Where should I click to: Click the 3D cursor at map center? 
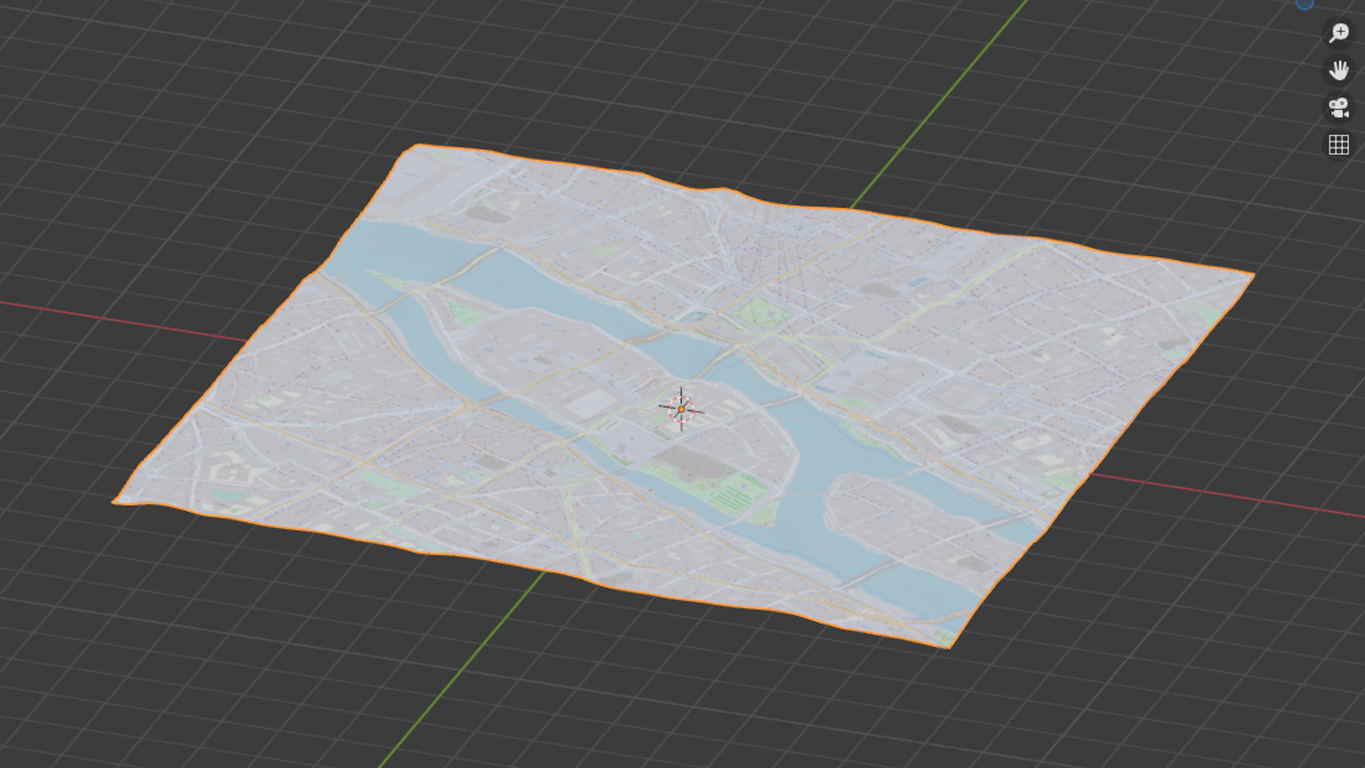pos(681,409)
